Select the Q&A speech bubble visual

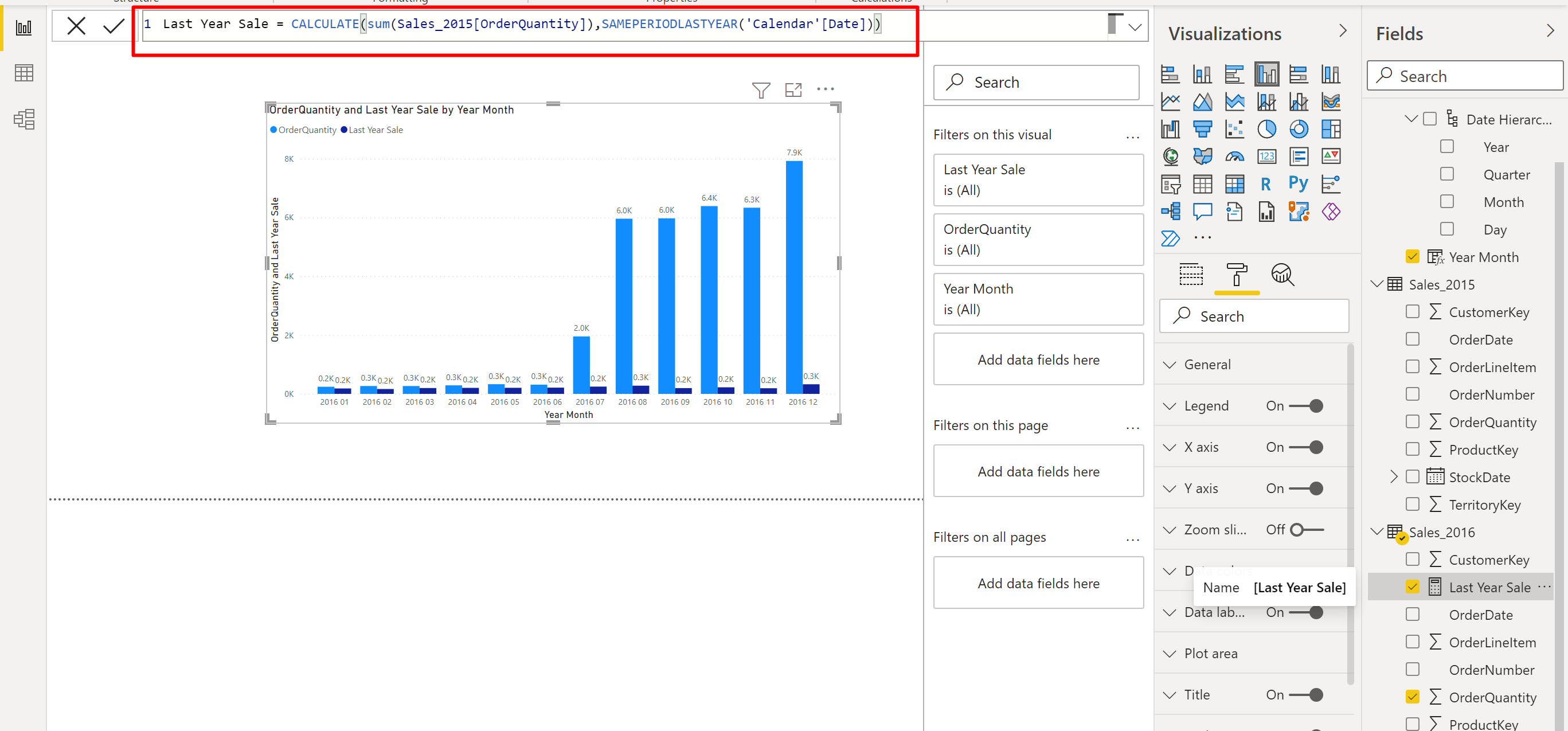[1202, 211]
